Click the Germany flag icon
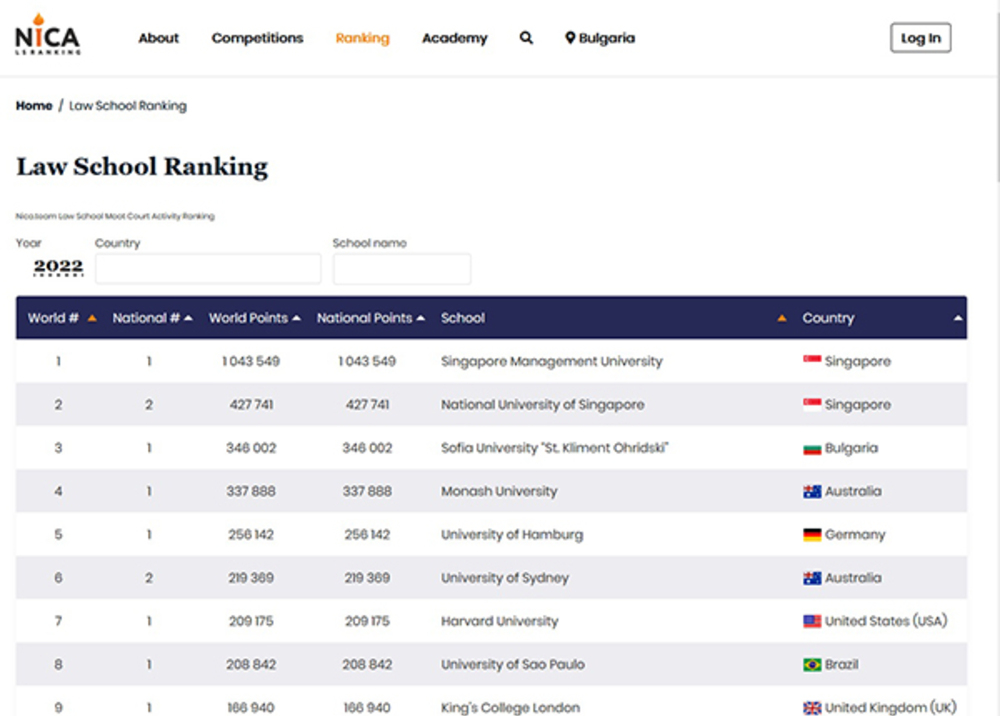 (x=812, y=534)
